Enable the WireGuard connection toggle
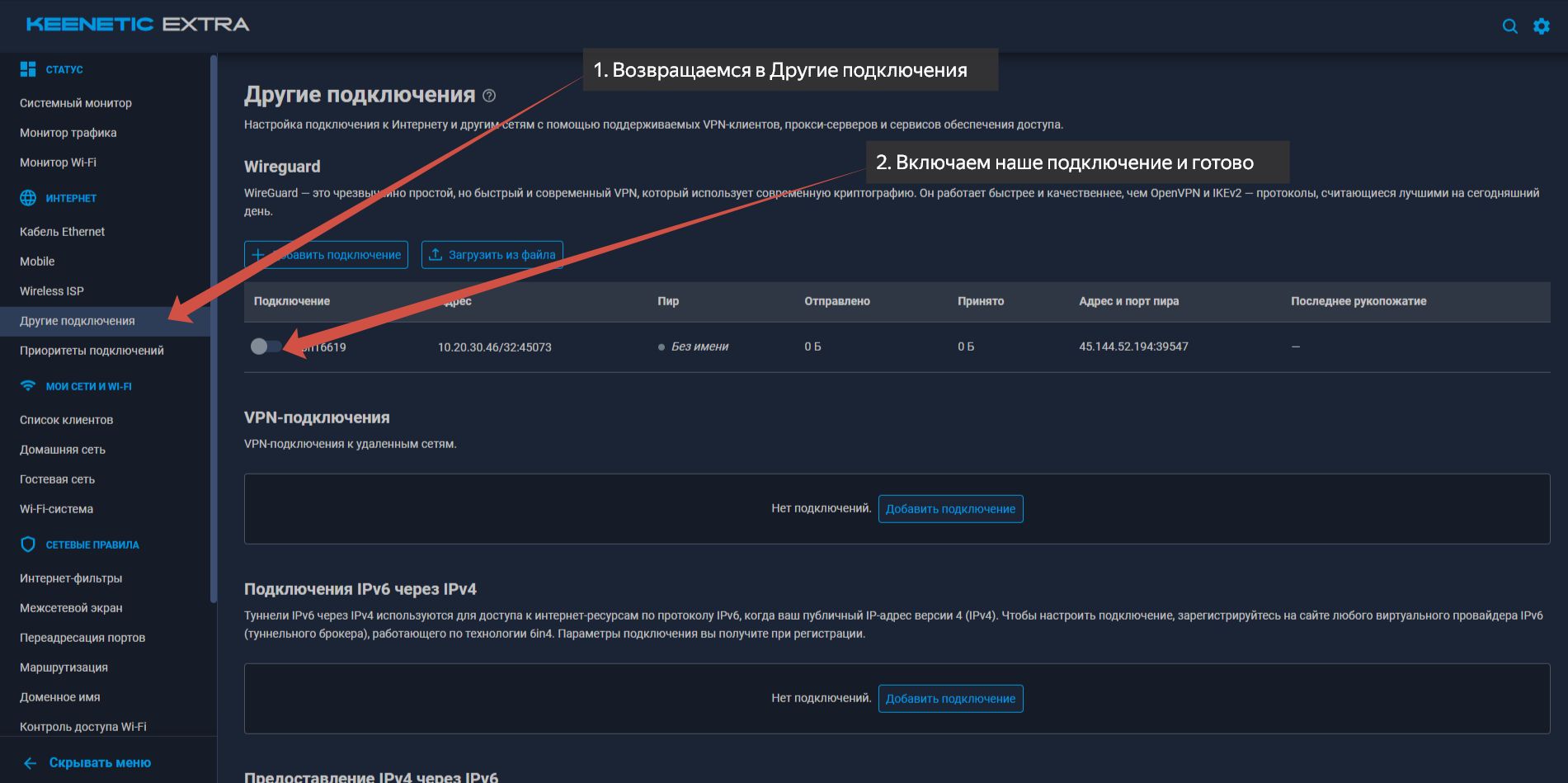The image size is (1568, 783). click(266, 347)
